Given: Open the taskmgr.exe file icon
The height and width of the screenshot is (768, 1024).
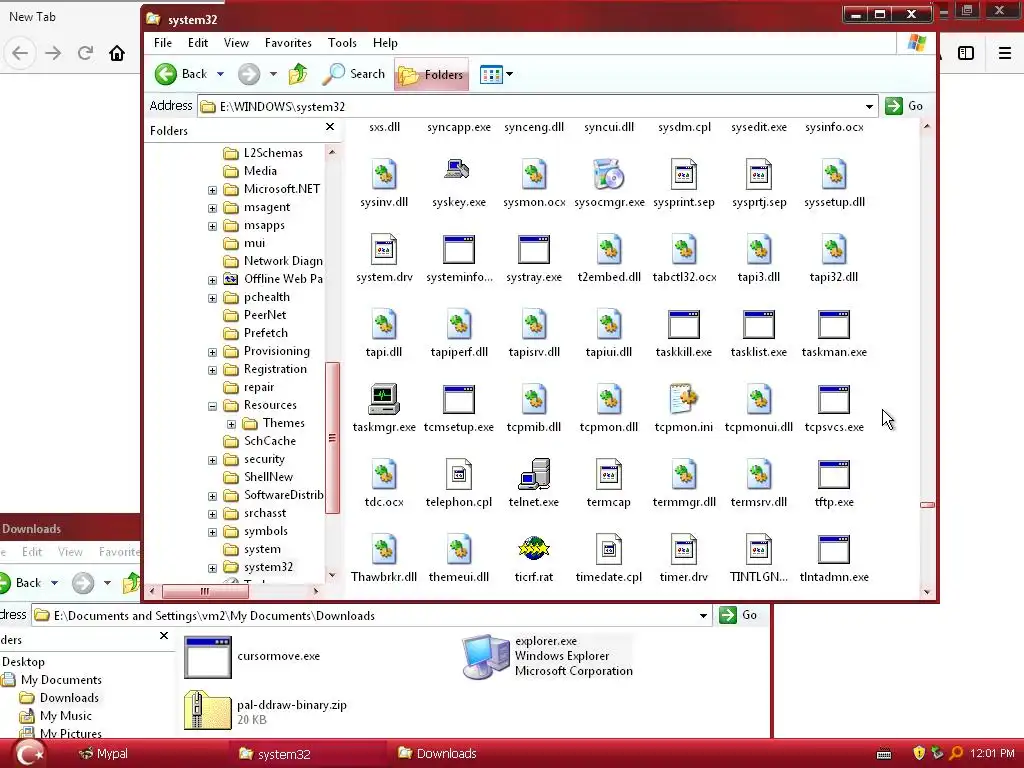Looking at the screenshot, I should (x=383, y=400).
